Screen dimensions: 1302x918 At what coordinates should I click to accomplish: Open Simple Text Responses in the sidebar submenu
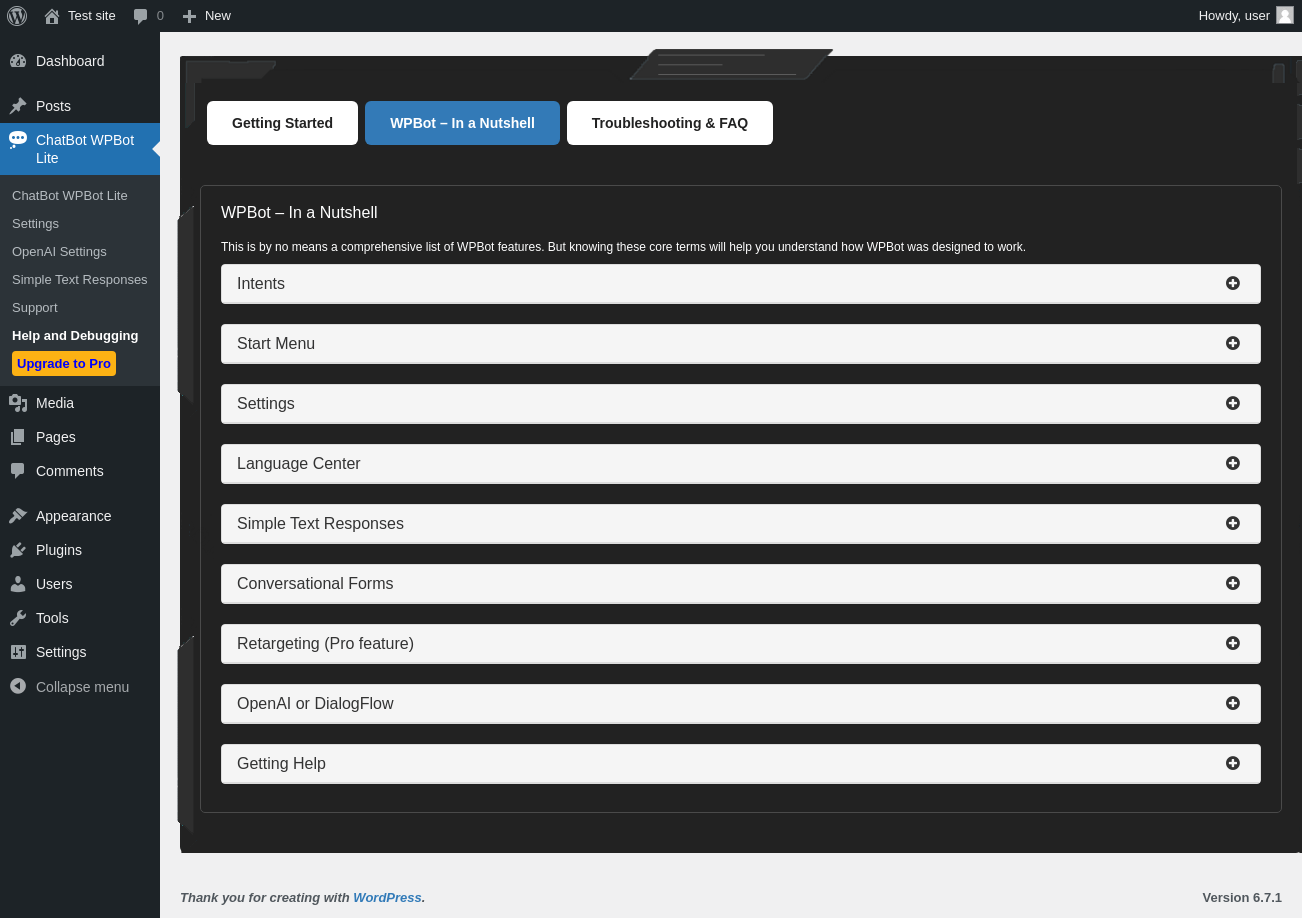pos(80,279)
